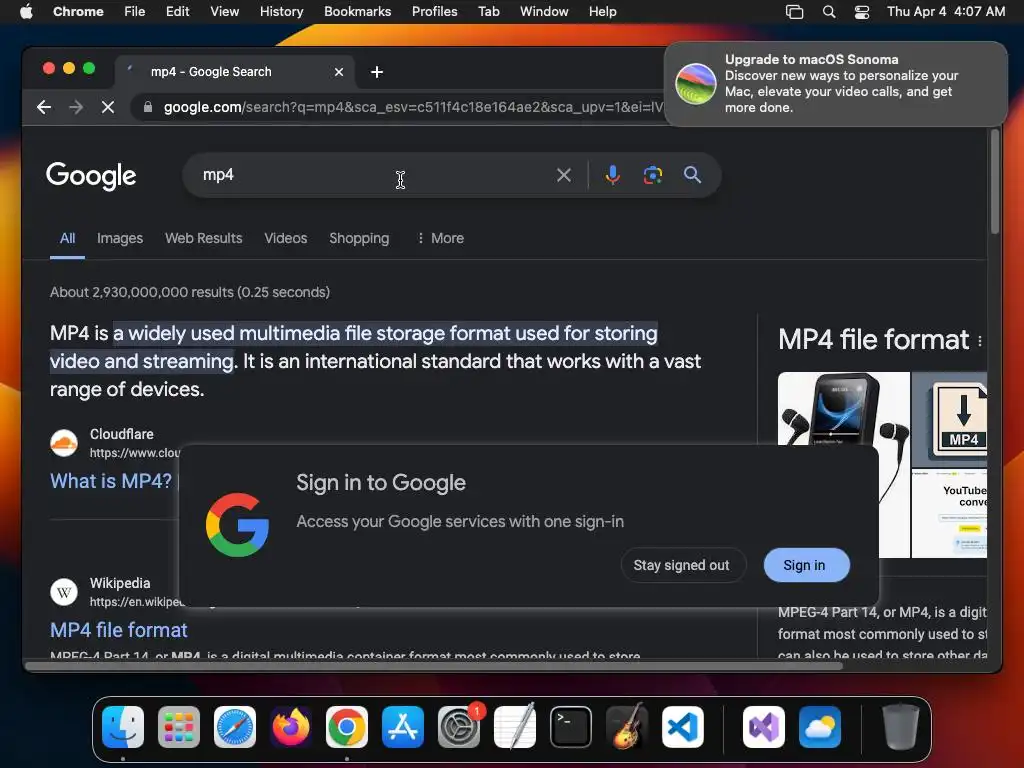Click the Sign in button
The width and height of the screenshot is (1024, 768).
click(807, 565)
